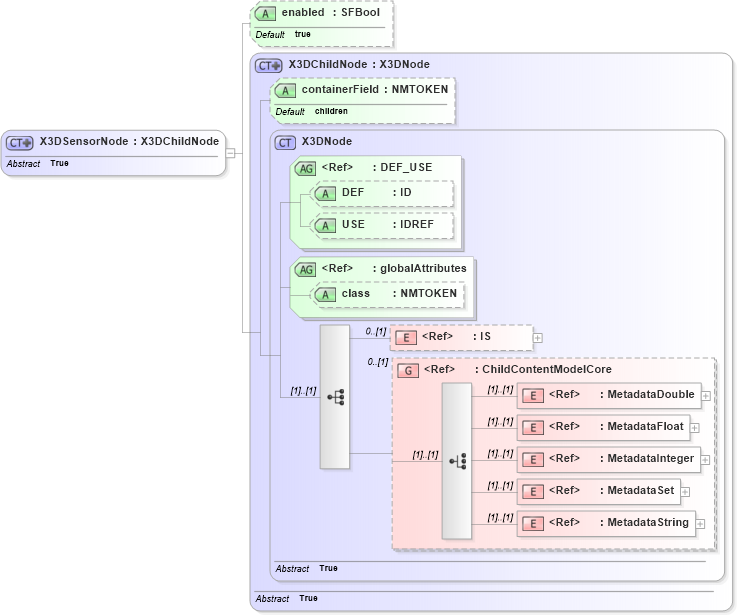The image size is (737, 615).
Task: Select the DEF : ID attribute text
Action: [x=376, y=192]
